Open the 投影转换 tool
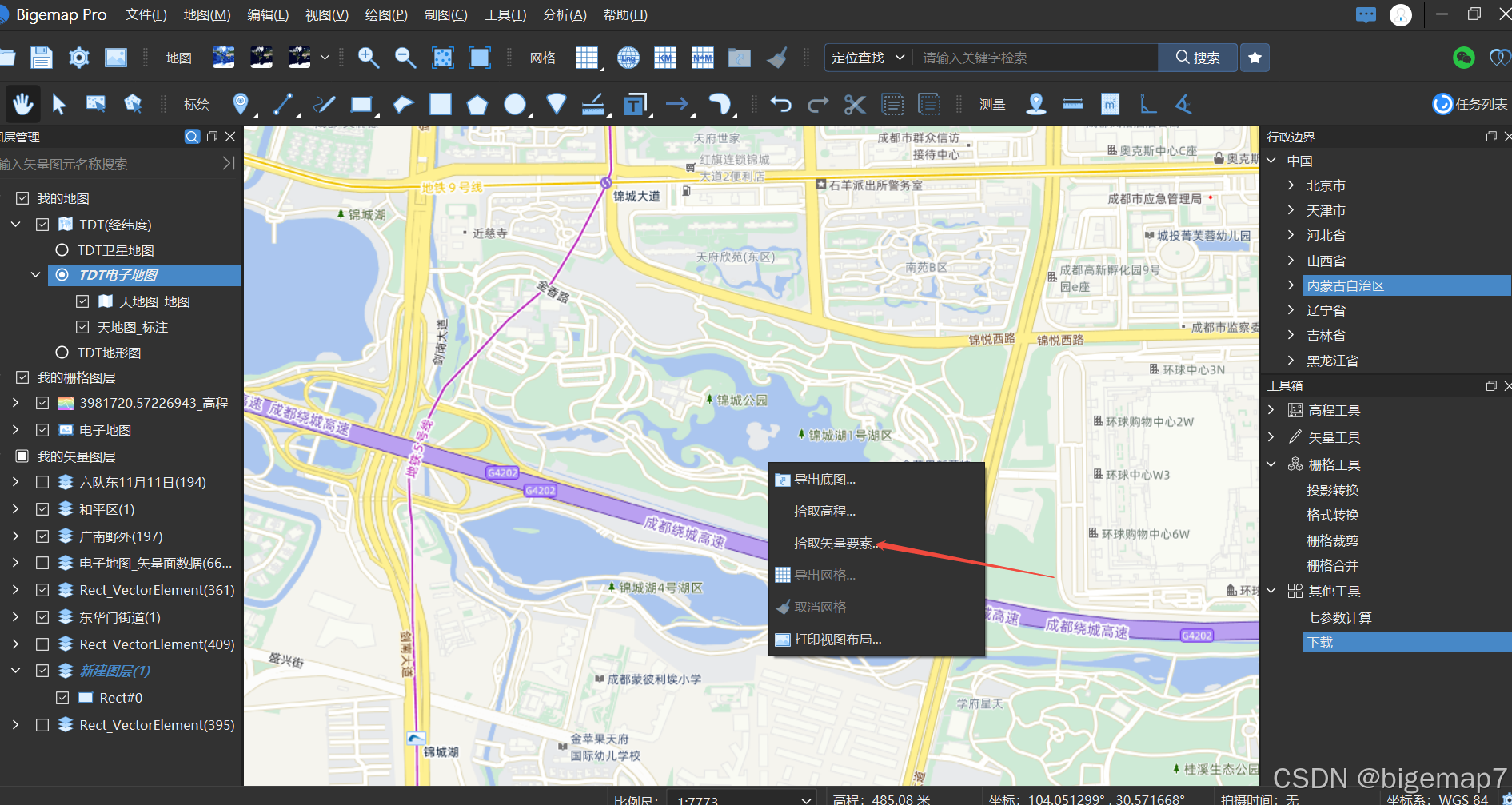Screen dimensions: 1512x805 click(x=1332, y=490)
